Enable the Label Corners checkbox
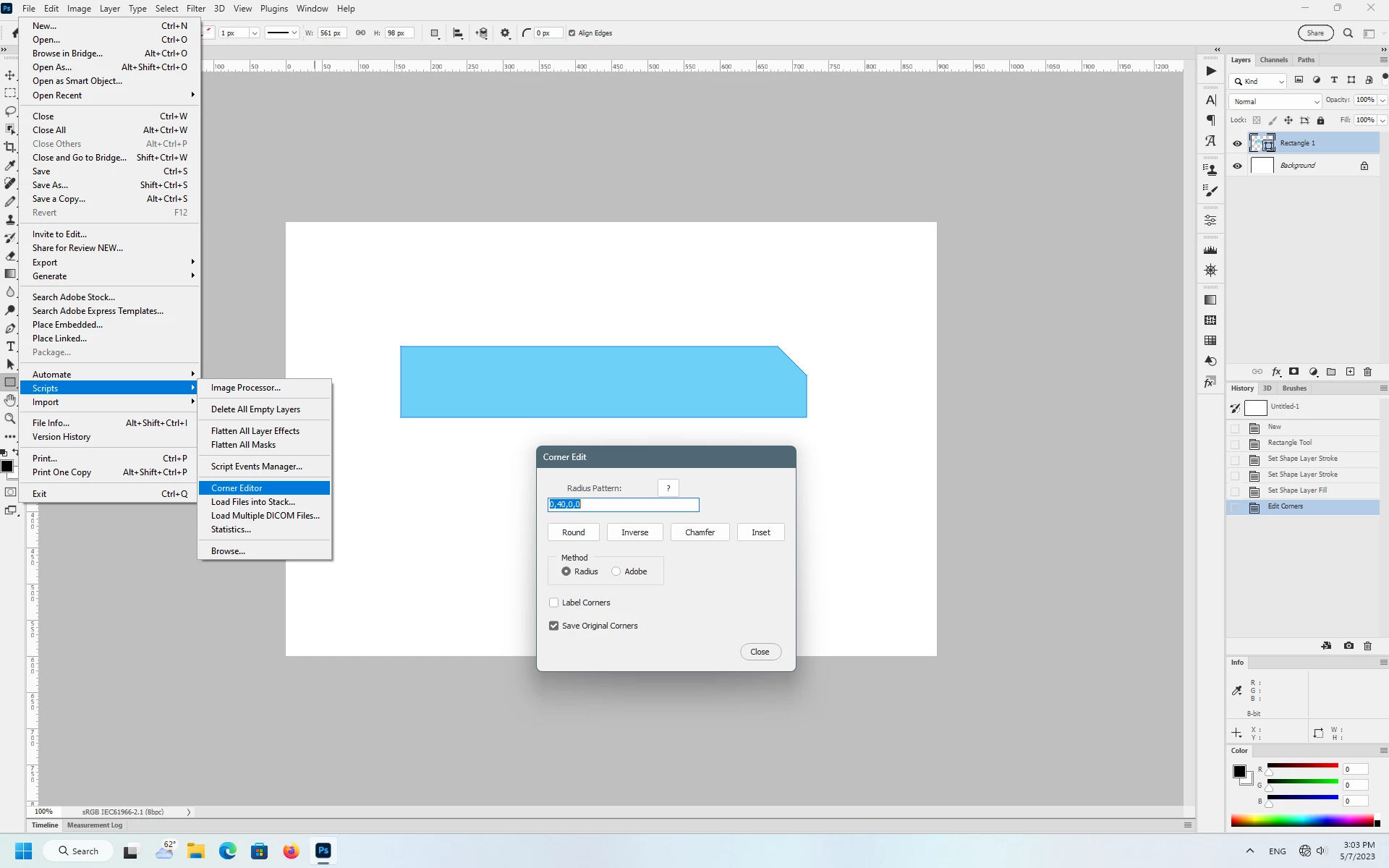Screen dimensions: 1389x868 click(554, 603)
